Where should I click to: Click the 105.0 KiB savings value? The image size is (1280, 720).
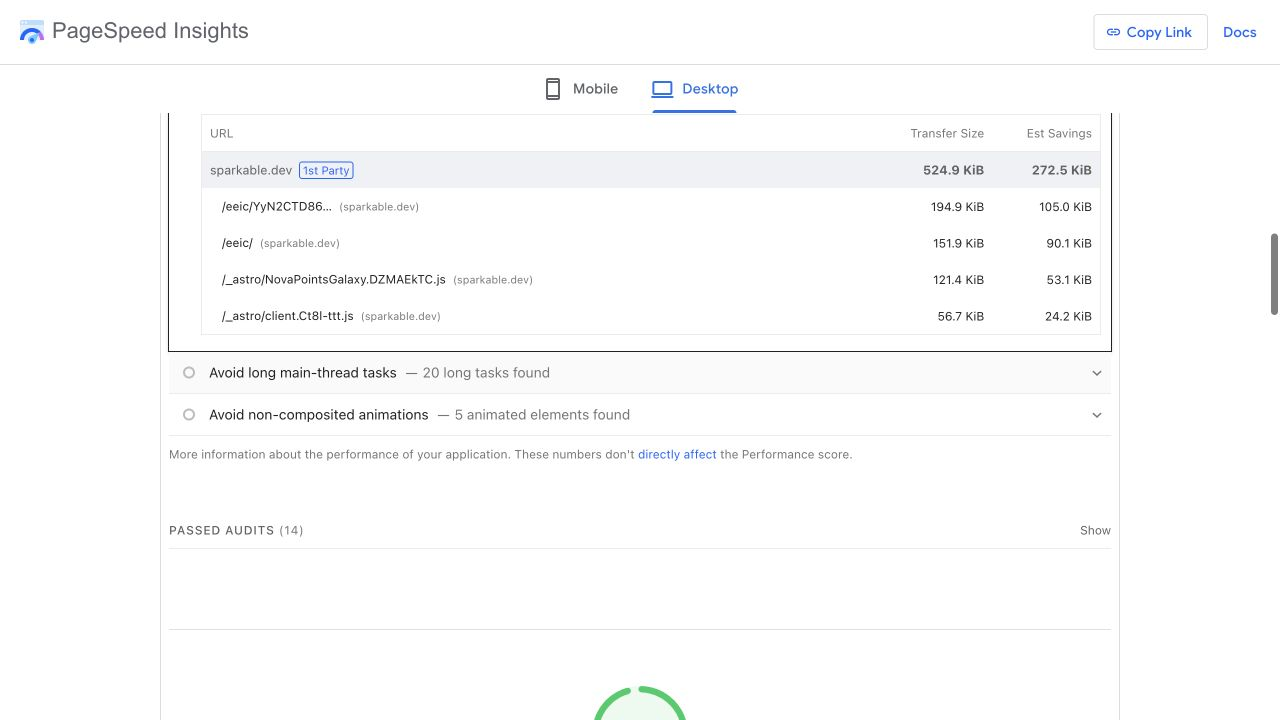pyautogui.click(x=1065, y=207)
